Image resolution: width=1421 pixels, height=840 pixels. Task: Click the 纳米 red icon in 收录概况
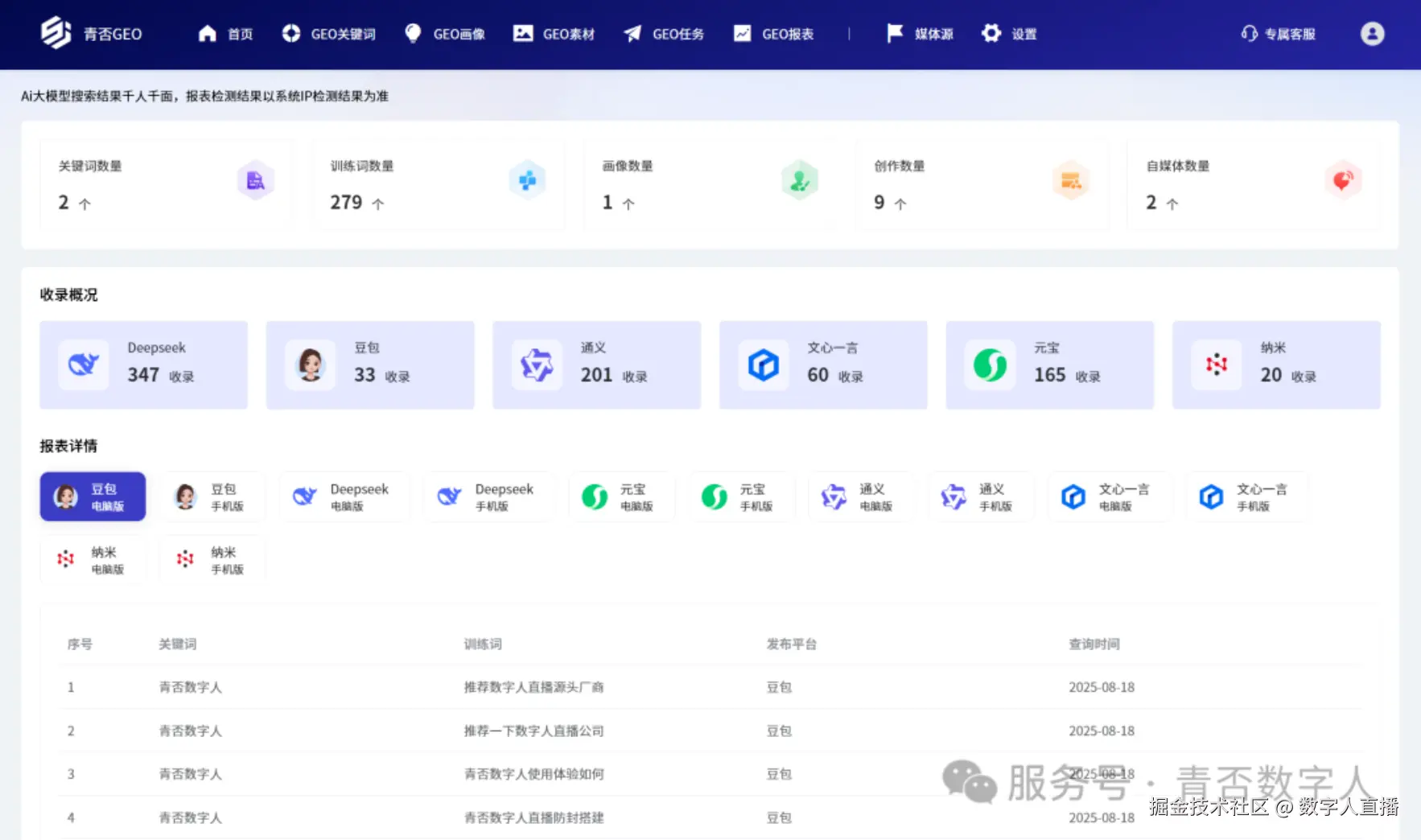[x=1217, y=364]
